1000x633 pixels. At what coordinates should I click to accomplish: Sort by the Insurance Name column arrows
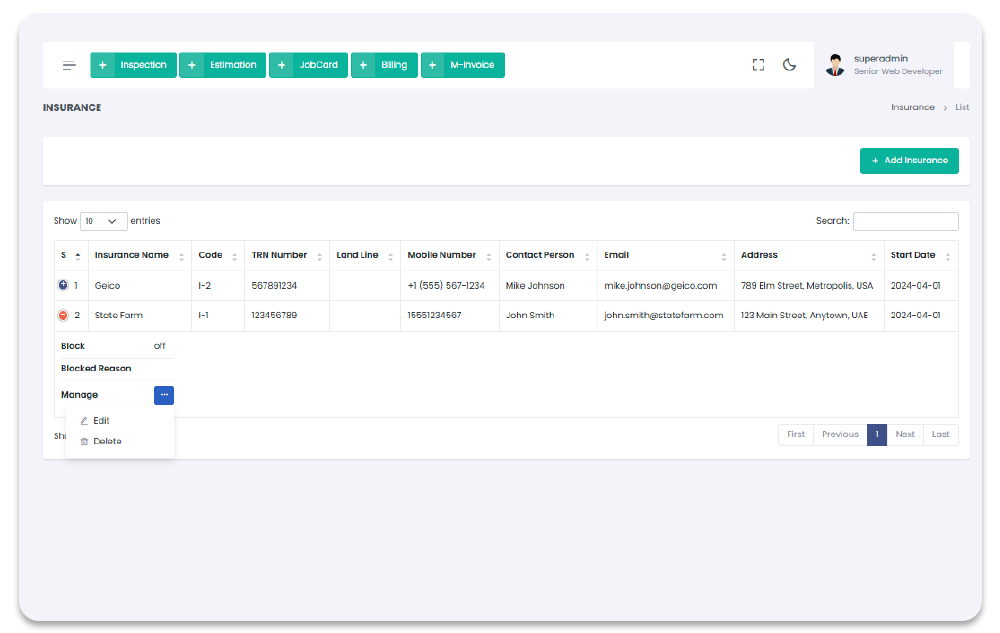click(181, 256)
